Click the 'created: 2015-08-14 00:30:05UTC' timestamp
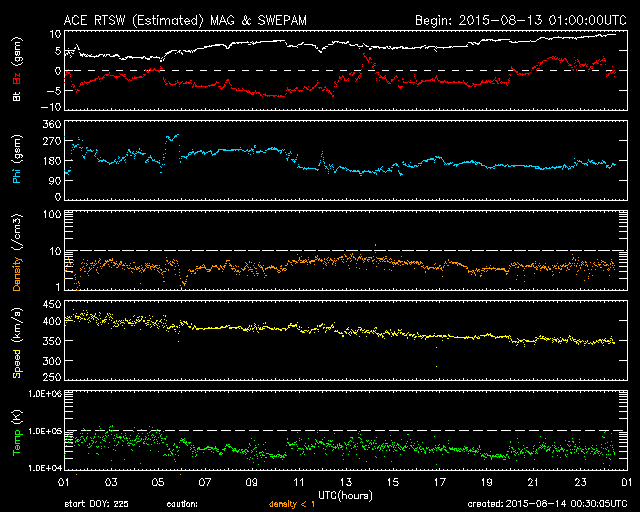The height and width of the screenshot is (512, 640). (547, 504)
